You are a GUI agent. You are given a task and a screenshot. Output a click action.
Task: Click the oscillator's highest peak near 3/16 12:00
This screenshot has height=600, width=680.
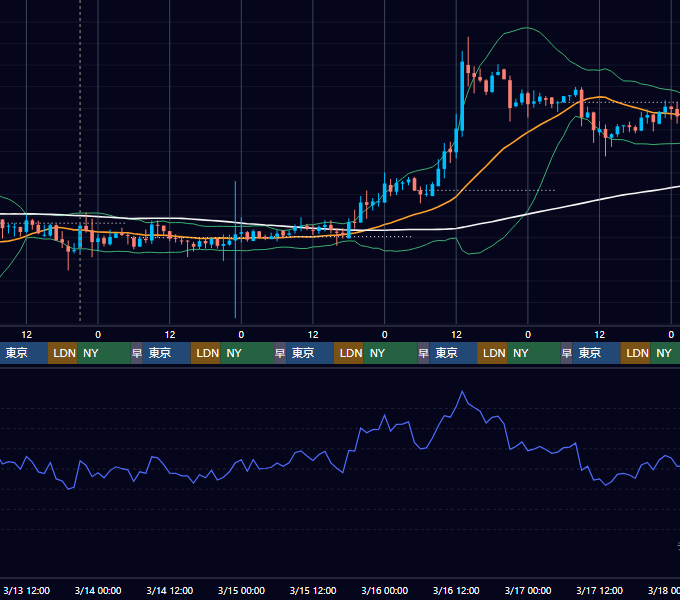[x=462, y=392]
